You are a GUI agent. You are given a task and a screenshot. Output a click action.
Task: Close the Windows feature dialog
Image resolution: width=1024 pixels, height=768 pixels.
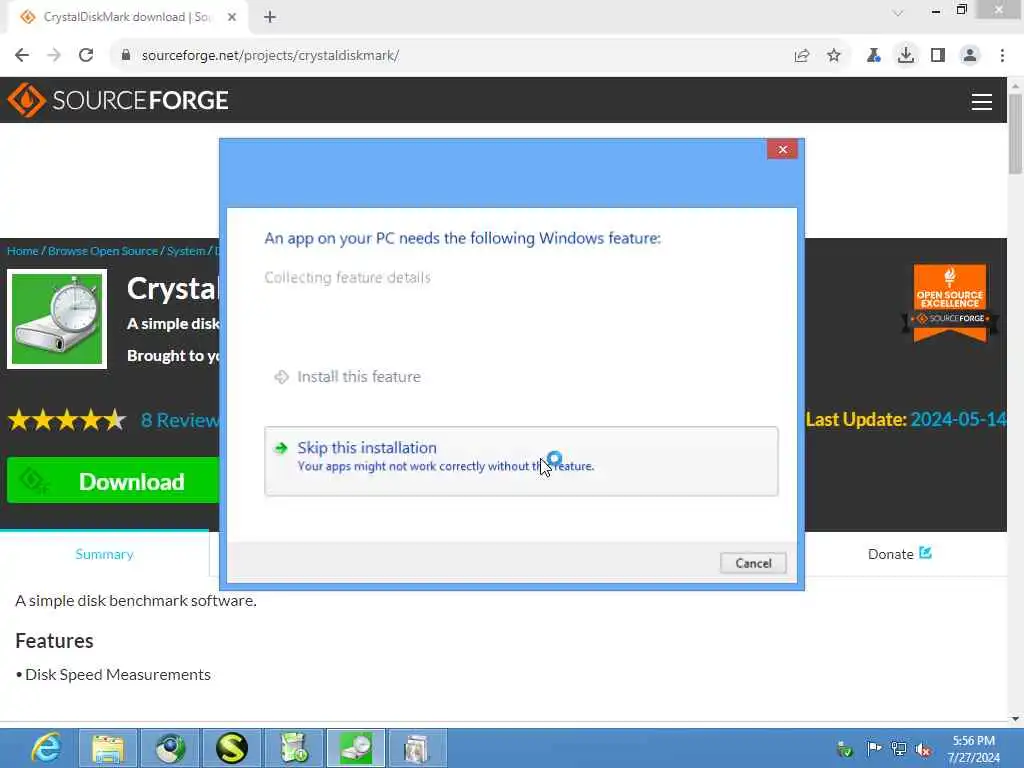point(782,150)
